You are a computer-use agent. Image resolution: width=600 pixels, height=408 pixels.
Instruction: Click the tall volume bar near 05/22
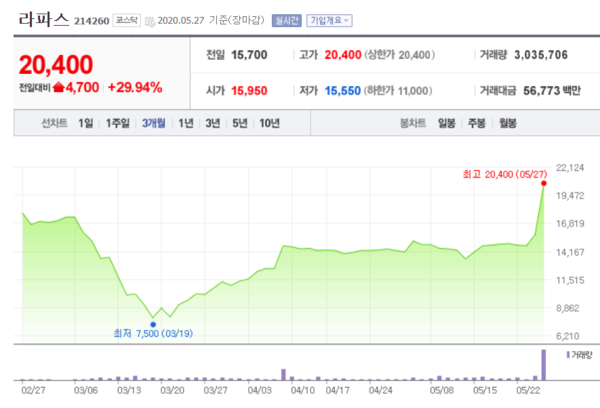(543, 365)
